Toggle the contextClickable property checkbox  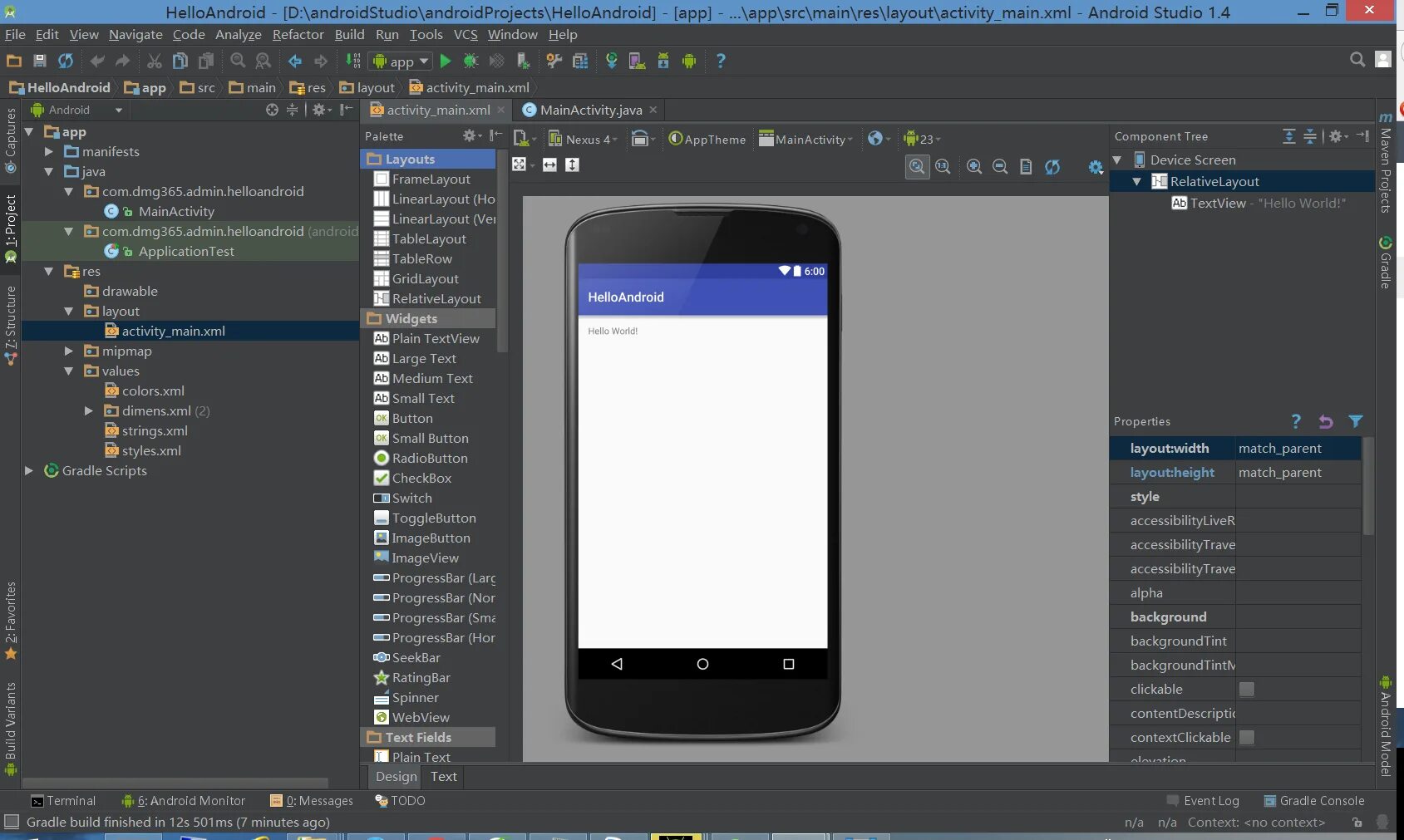tap(1246, 737)
